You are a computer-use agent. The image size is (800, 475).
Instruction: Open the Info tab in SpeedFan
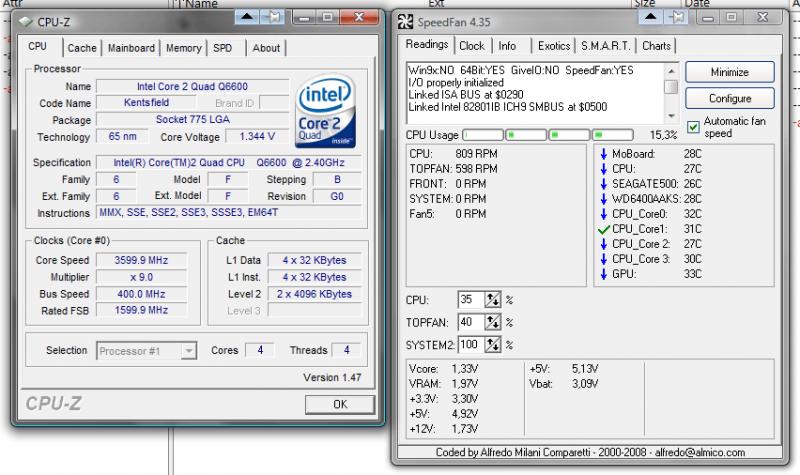(507, 46)
